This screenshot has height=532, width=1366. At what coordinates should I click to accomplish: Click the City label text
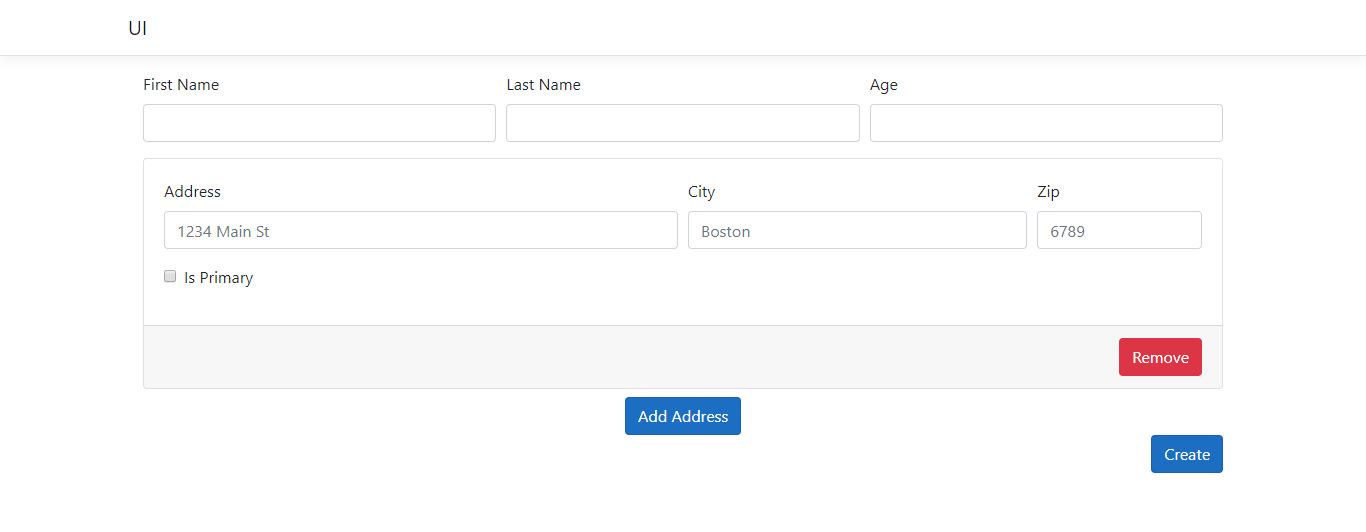pyautogui.click(x=702, y=191)
